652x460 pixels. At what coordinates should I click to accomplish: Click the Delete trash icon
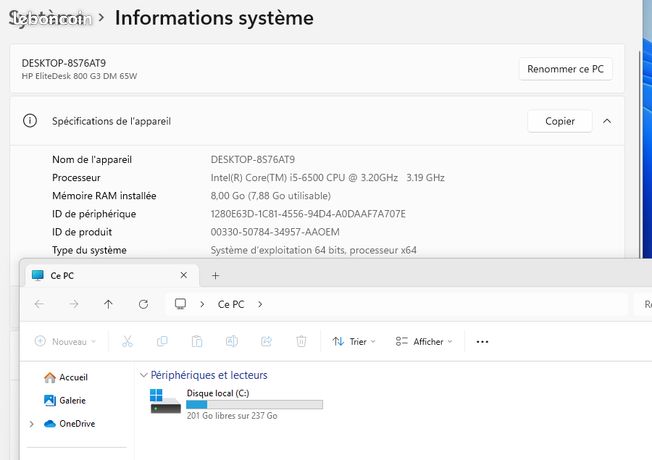click(301, 341)
